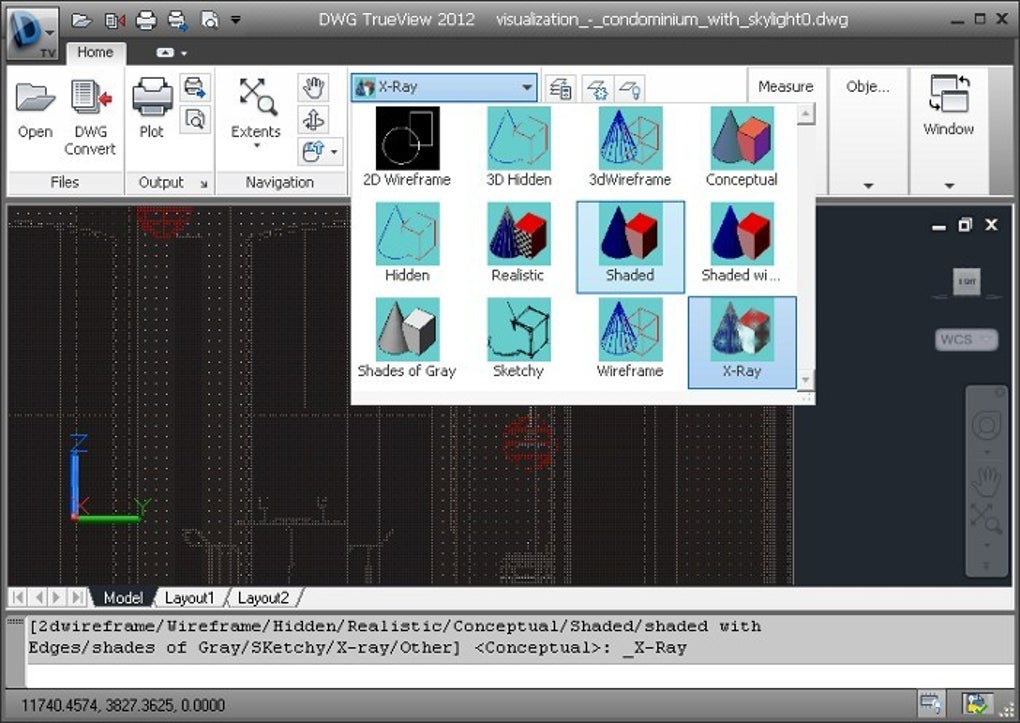Jump to last layout tab arrow
This screenshot has height=723, width=1020.
[x=77, y=597]
